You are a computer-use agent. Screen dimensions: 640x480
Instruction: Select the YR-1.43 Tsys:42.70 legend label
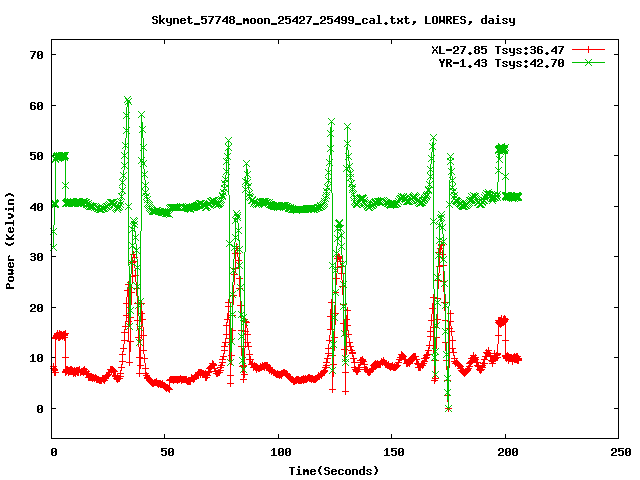point(501,63)
